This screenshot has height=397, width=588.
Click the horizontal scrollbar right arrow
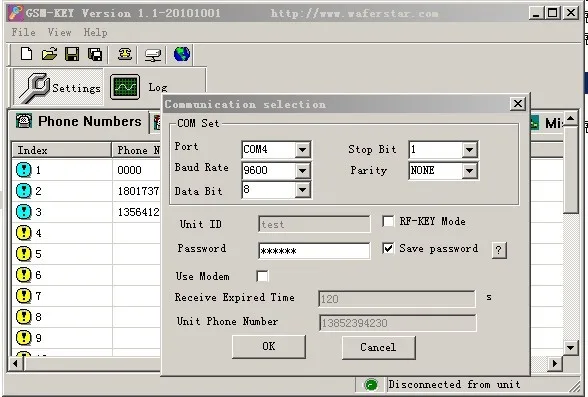554,363
